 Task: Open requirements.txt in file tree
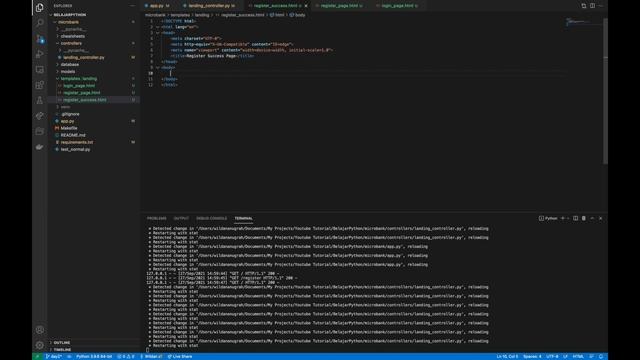77,142
